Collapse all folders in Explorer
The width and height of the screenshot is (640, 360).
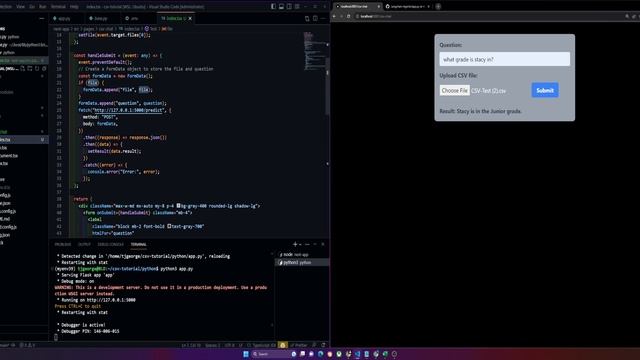[x=44, y=69]
